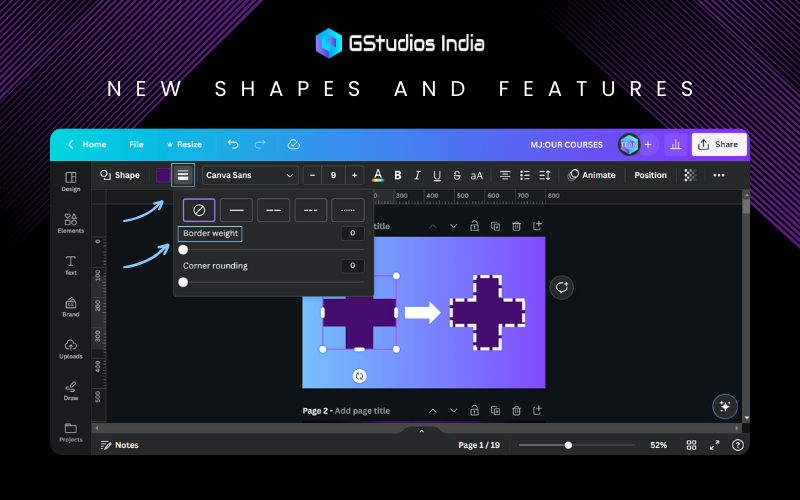Click the Border weight value field
The height and width of the screenshot is (500, 800).
(x=353, y=233)
